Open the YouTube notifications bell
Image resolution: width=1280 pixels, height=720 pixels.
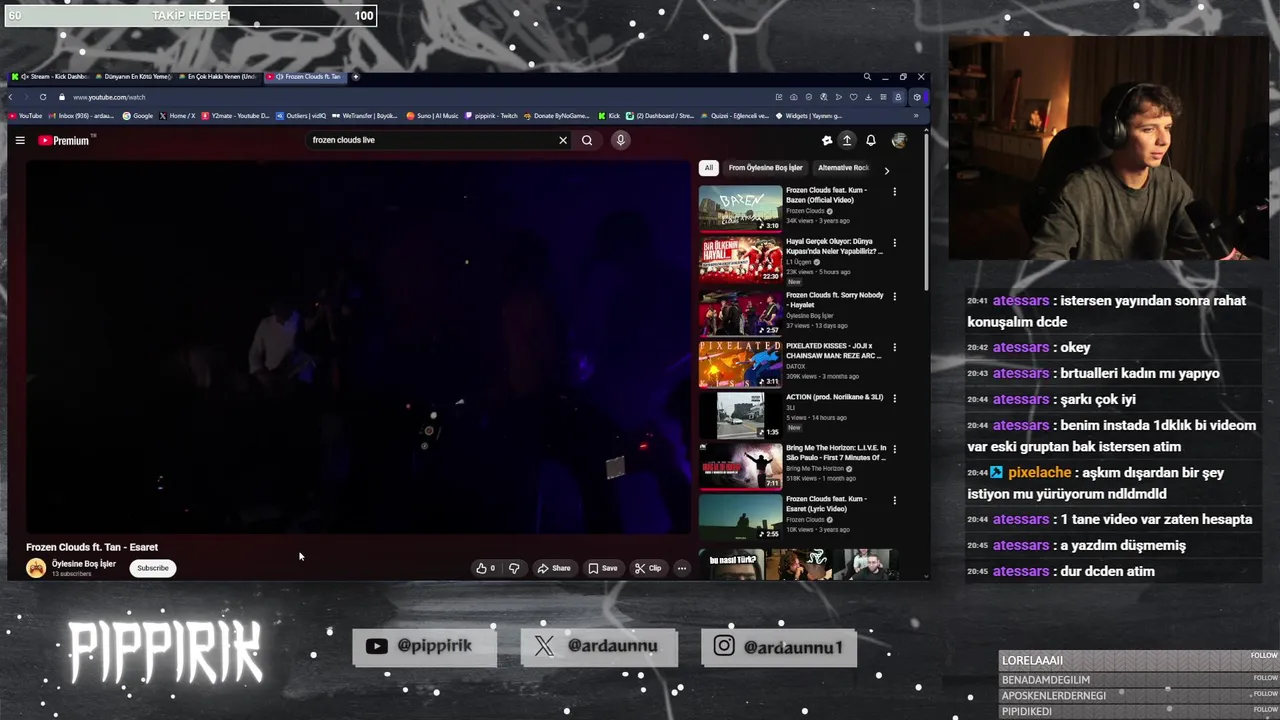[870, 141]
